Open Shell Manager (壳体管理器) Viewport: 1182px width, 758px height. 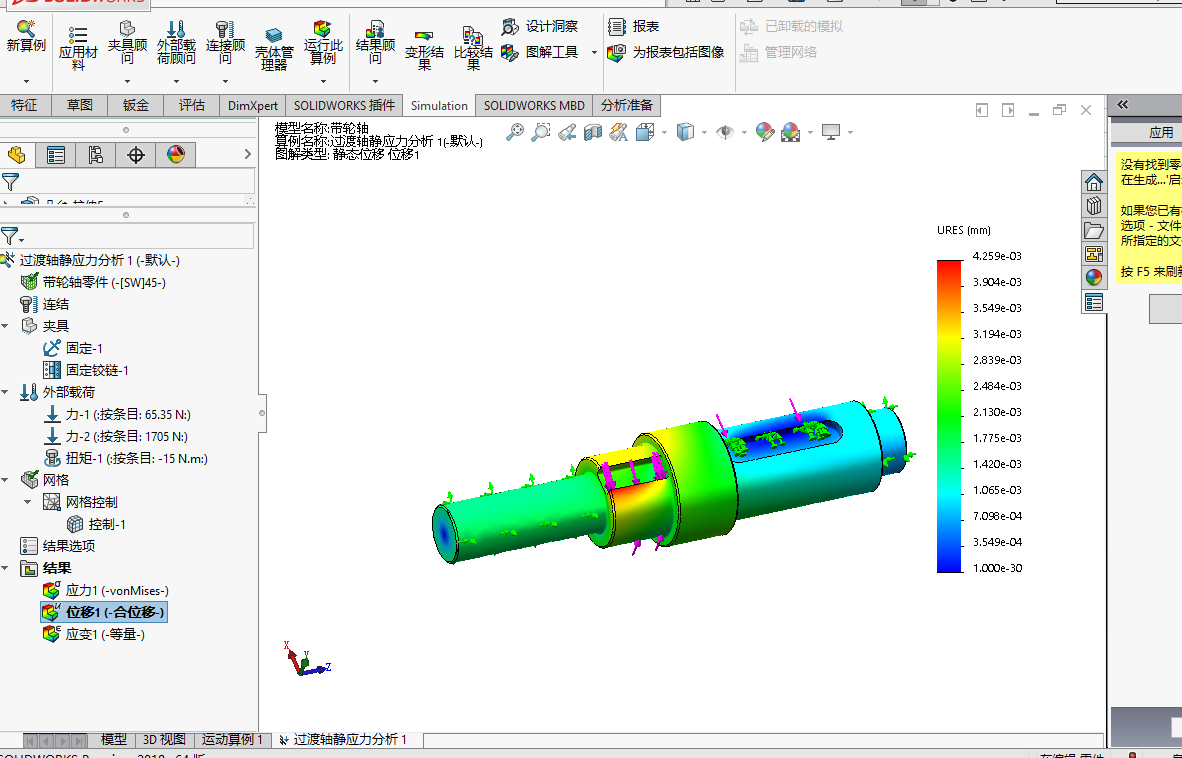click(274, 49)
